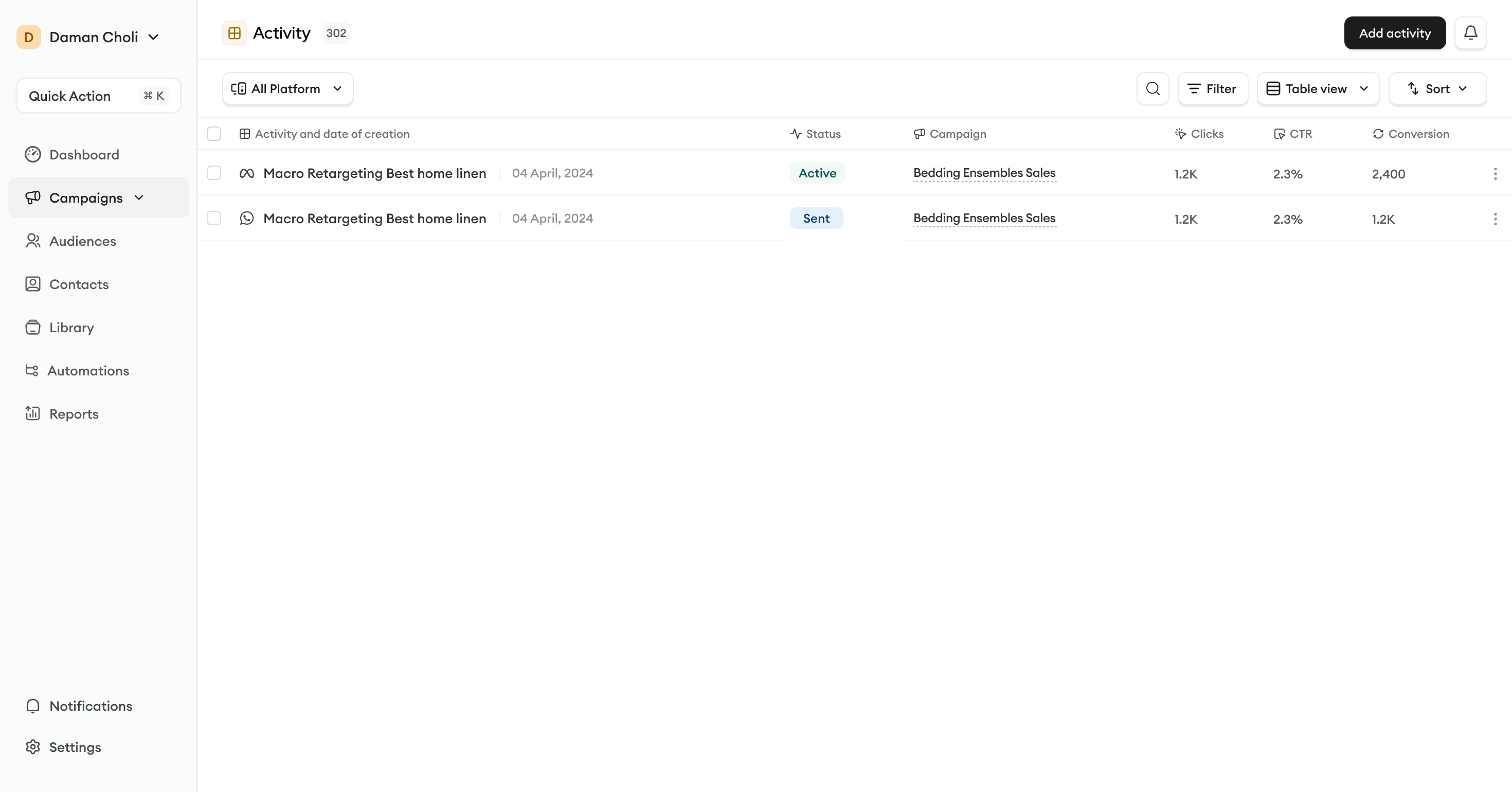The width and height of the screenshot is (1512, 792).
Task: Click the Campaigns megaphone icon
Action: click(33, 197)
